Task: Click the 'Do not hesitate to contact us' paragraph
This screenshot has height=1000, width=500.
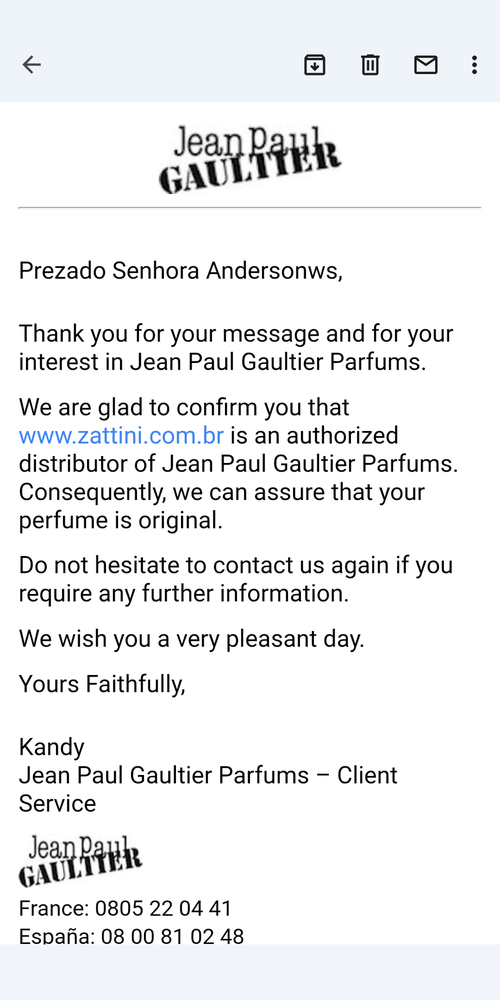Action: pyautogui.click(x=235, y=579)
